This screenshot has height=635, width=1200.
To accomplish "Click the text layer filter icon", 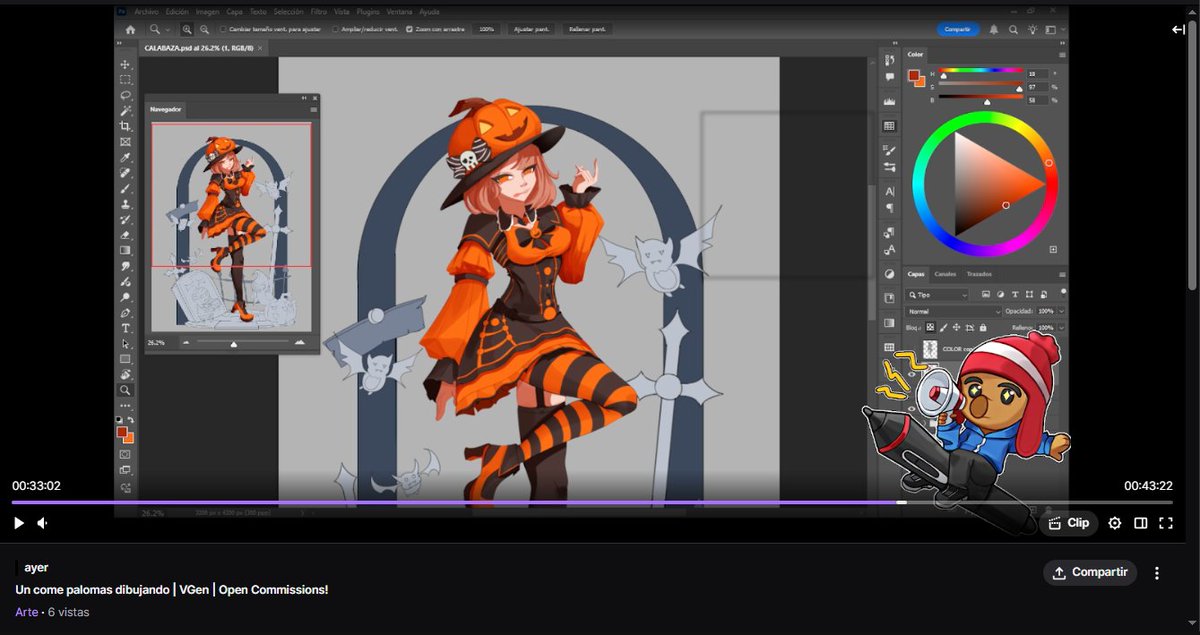I will coord(1015,295).
